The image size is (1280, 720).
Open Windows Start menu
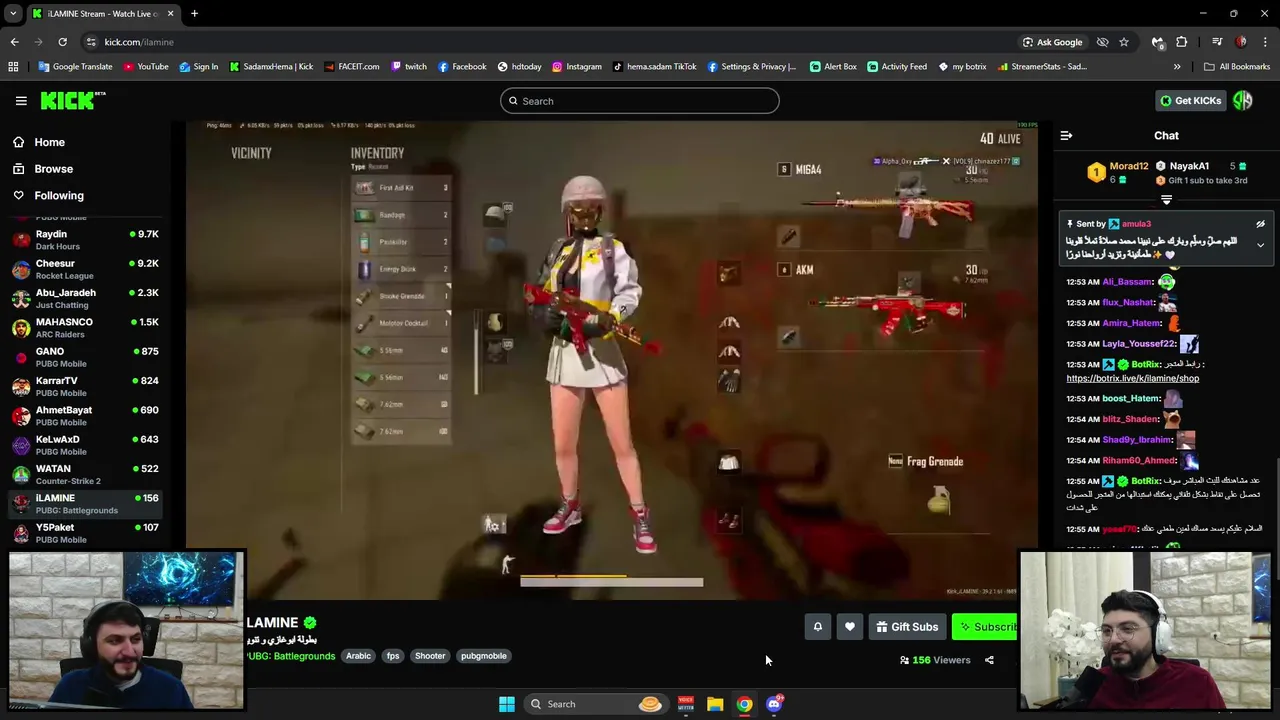[x=507, y=704]
